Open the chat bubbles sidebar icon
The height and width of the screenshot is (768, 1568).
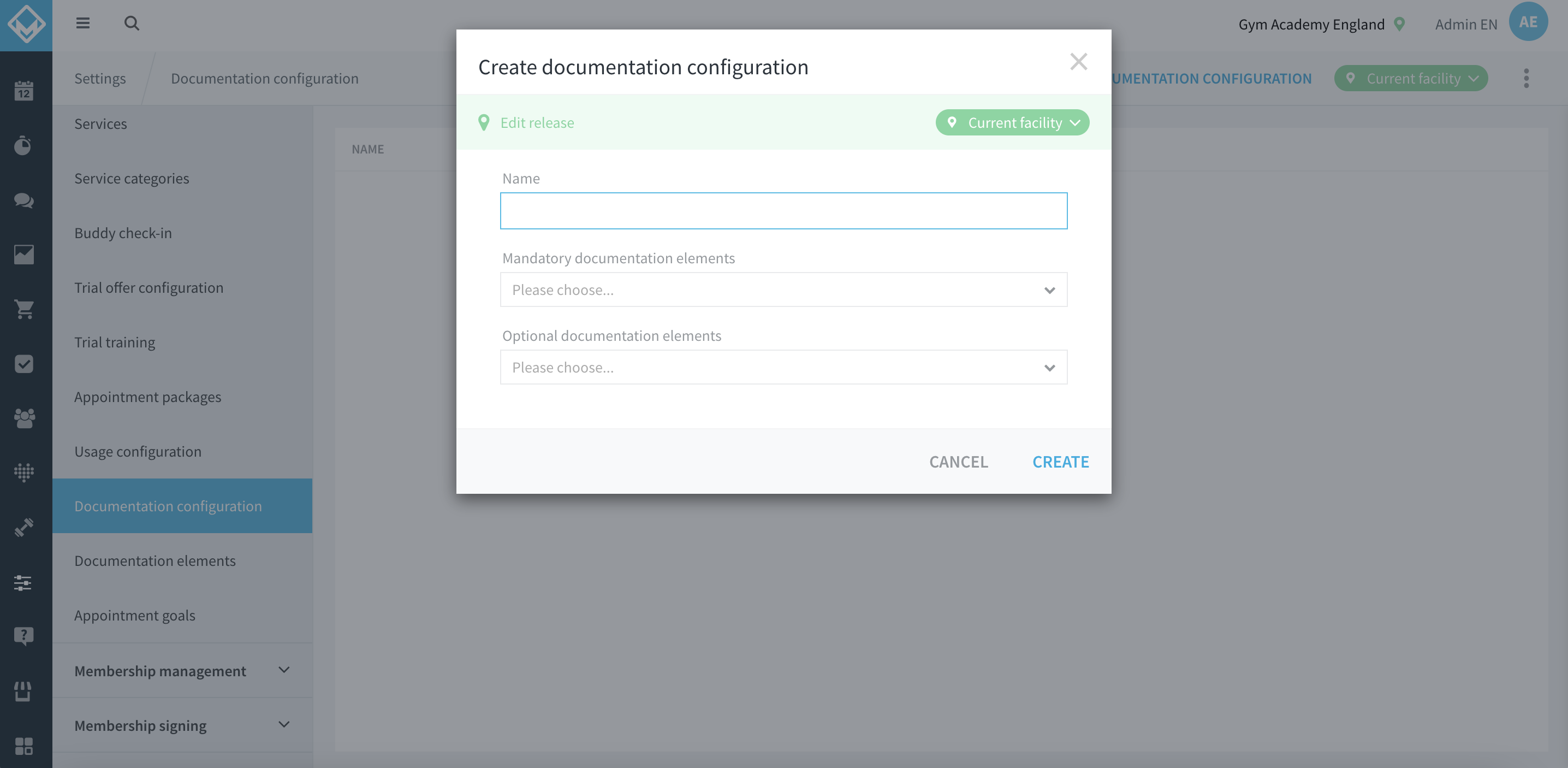(x=23, y=200)
